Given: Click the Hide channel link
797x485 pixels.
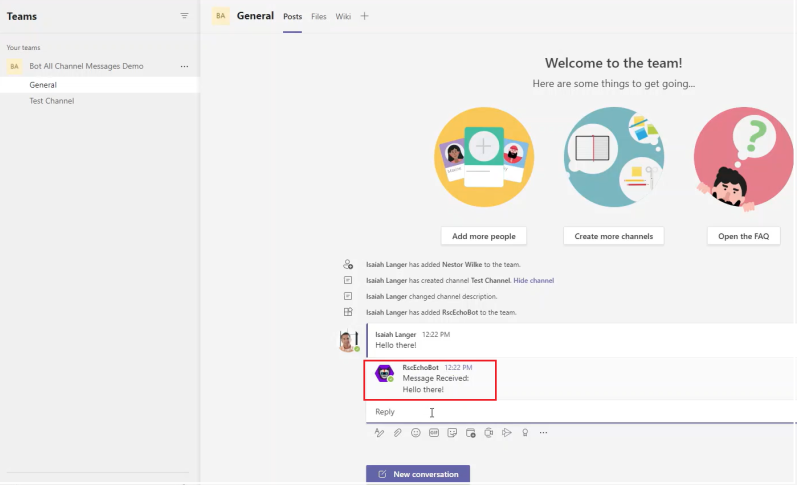Looking at the screenshot, I should coord(533,280).
